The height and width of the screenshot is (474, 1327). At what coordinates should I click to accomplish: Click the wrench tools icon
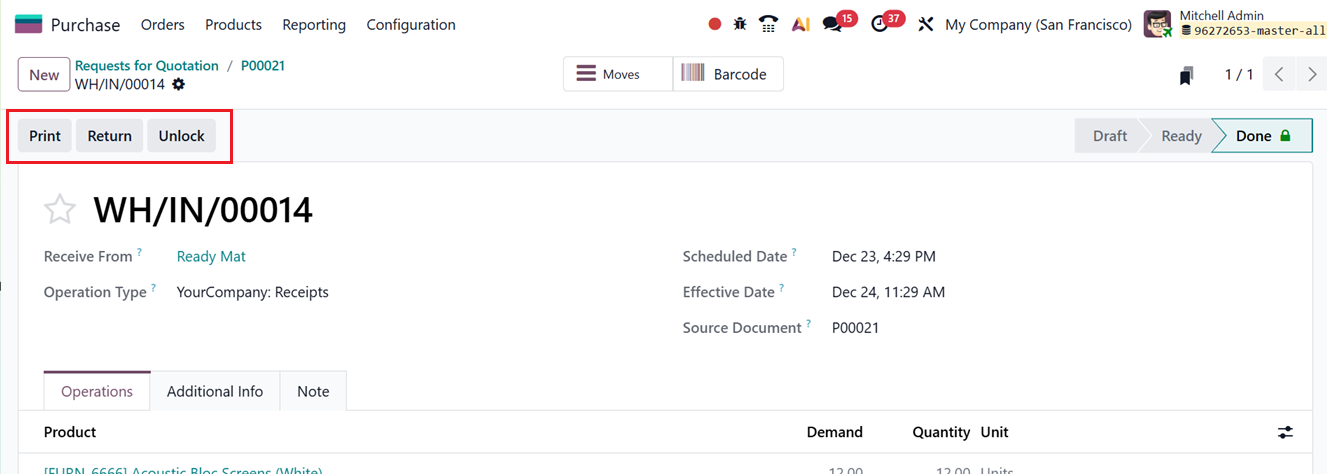(x=925, y=24)
